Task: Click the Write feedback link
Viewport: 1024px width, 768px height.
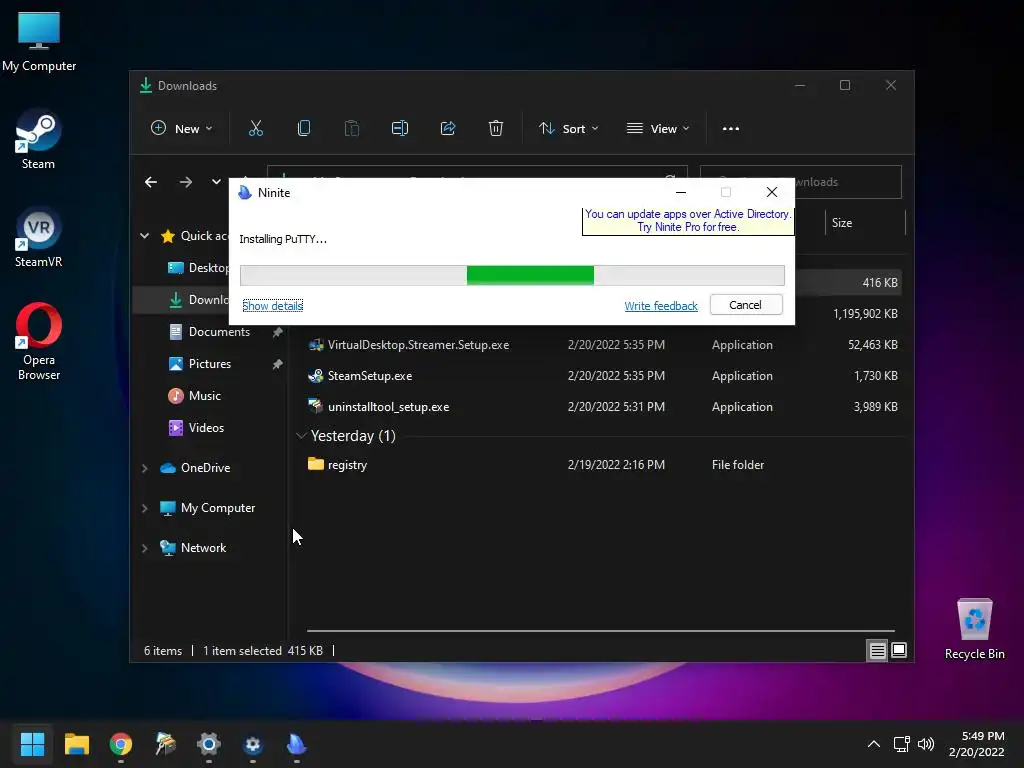Action: pos(661,306)
